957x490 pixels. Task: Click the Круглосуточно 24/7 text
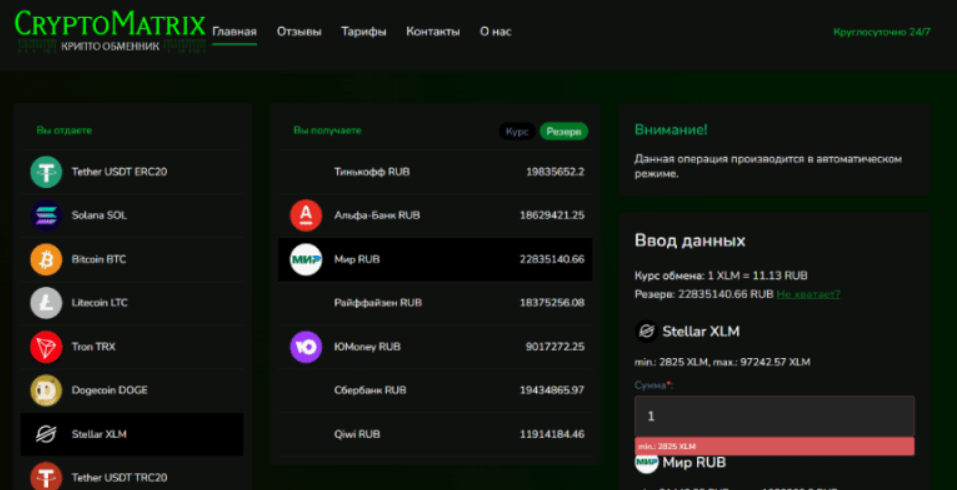tap(882, 32)
